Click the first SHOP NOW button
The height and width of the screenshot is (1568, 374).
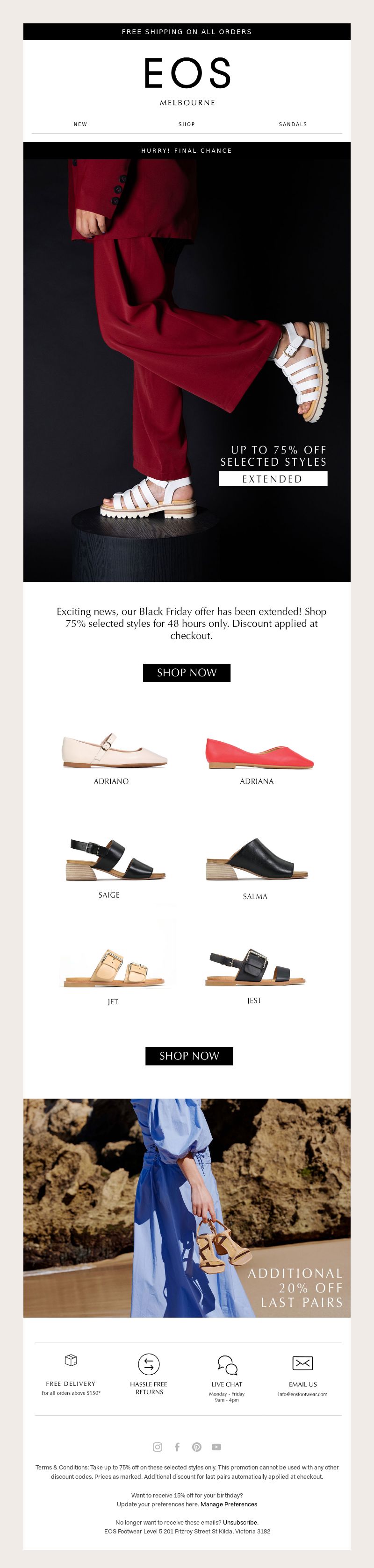[x=187, y=673]
